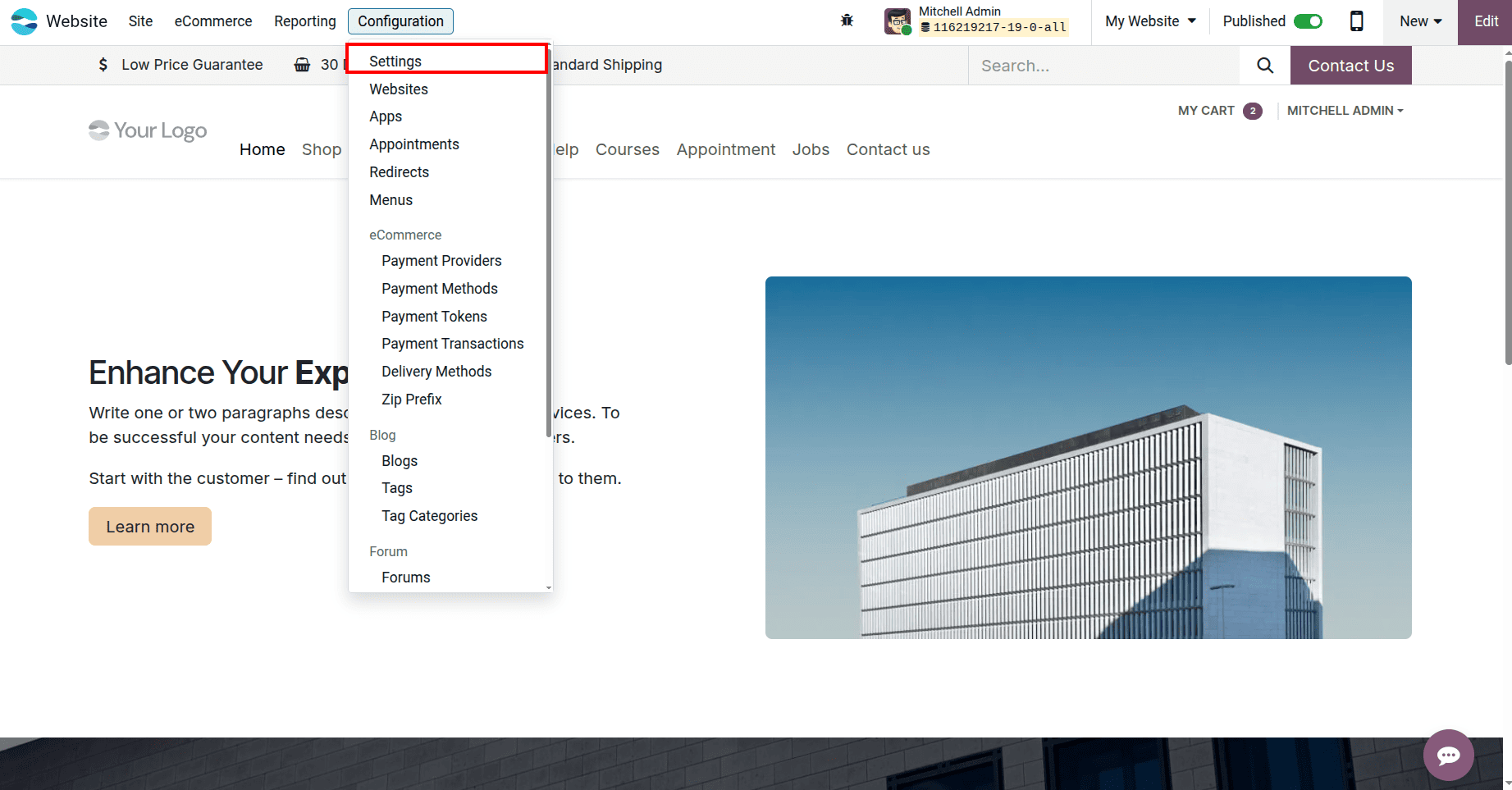The width and height of the screenshot is (1512, 790).
Task: Go to Home page link
Action: [x=263, y=149]
